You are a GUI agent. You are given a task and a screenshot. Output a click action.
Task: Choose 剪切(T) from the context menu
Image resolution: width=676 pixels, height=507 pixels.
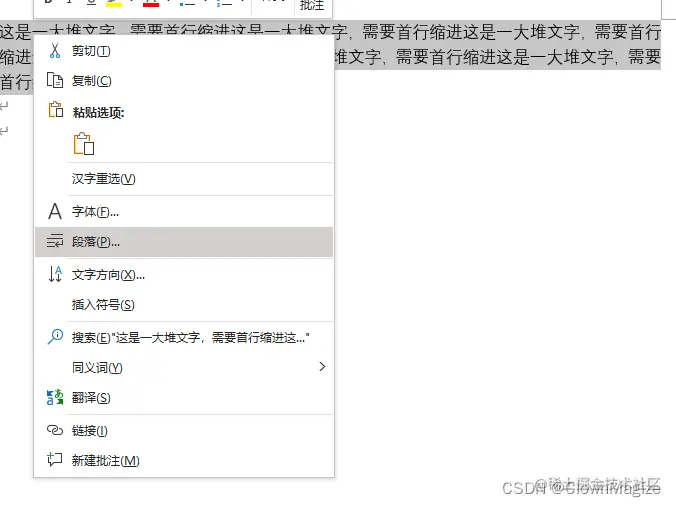pyautogui.click(x=184, y=51)
